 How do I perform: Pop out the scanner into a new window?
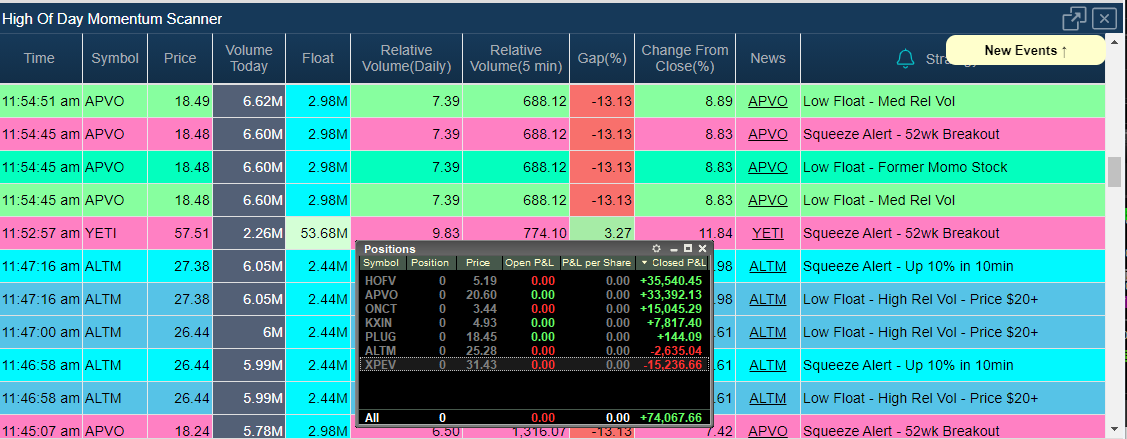point(1075,18)
